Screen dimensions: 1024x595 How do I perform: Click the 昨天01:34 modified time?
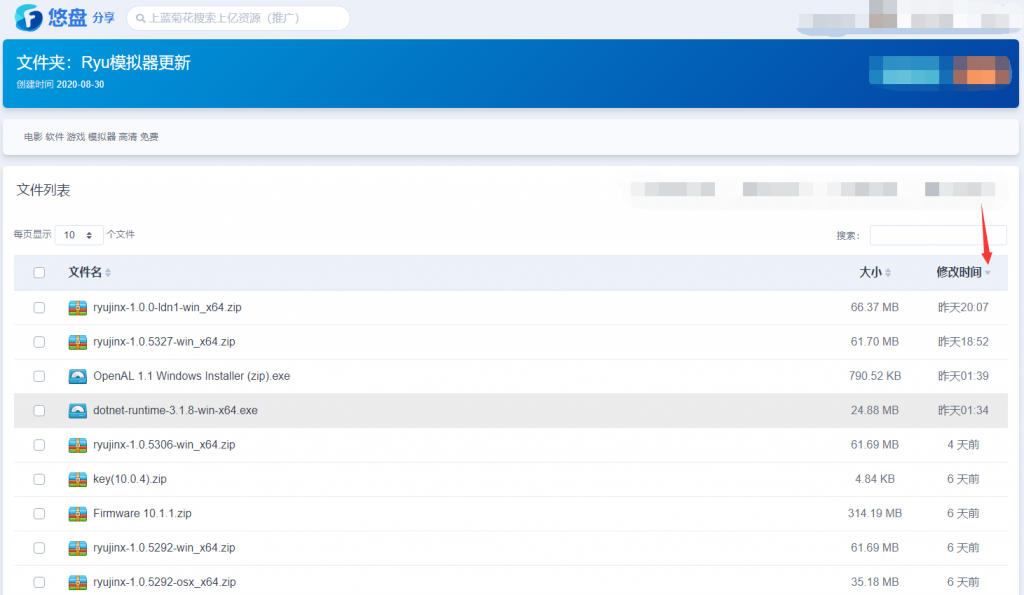tap(963, 411)
